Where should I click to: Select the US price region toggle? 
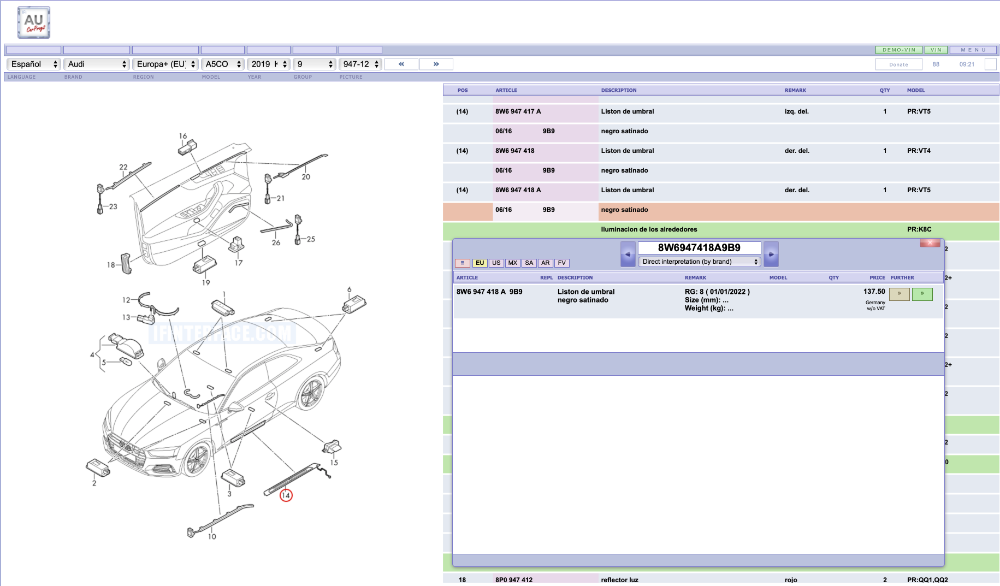pyautogui.click(x=496, y=263)
